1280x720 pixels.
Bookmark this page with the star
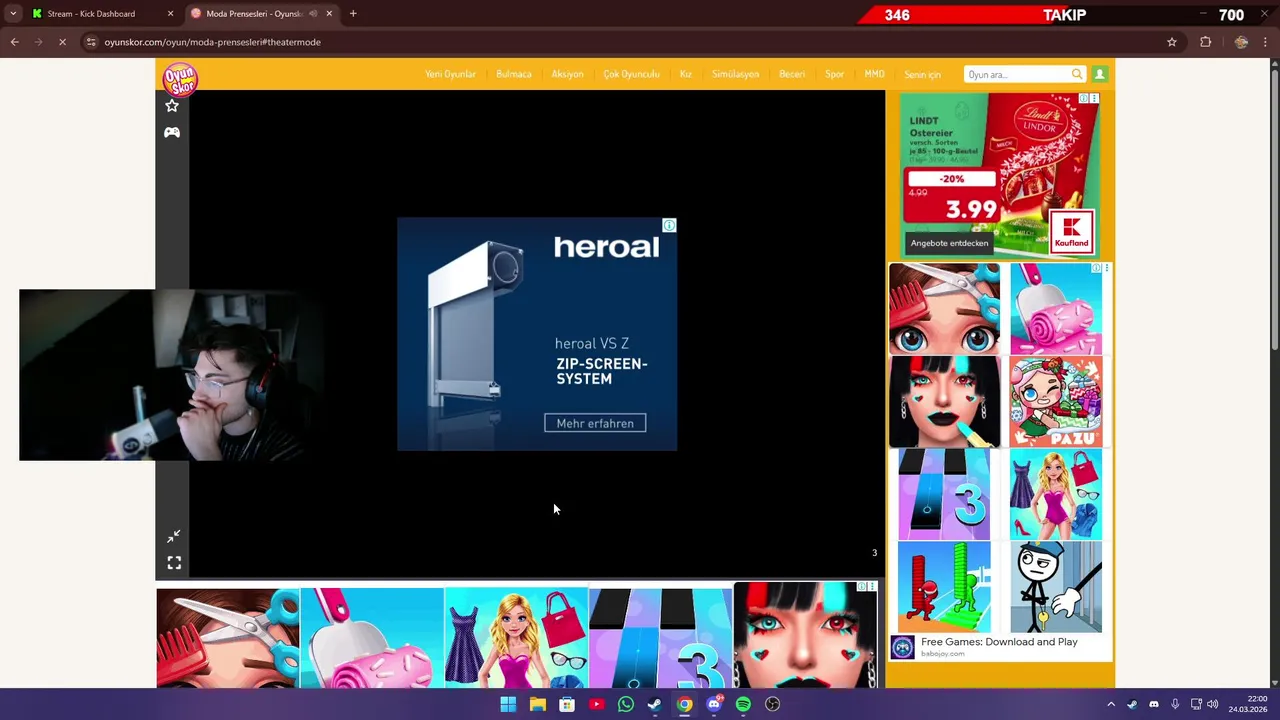pyautogui.click(x=1171, y=42)
